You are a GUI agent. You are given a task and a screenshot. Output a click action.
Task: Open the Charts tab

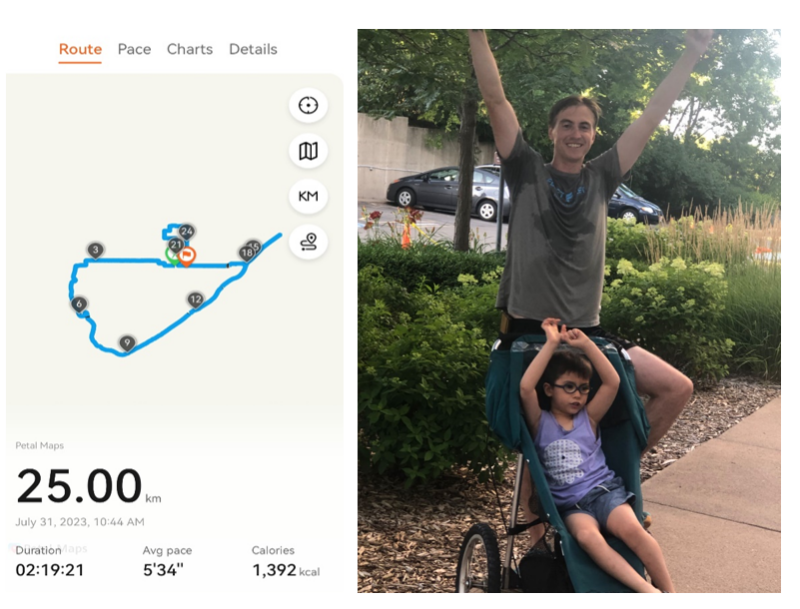coord(190,49)
